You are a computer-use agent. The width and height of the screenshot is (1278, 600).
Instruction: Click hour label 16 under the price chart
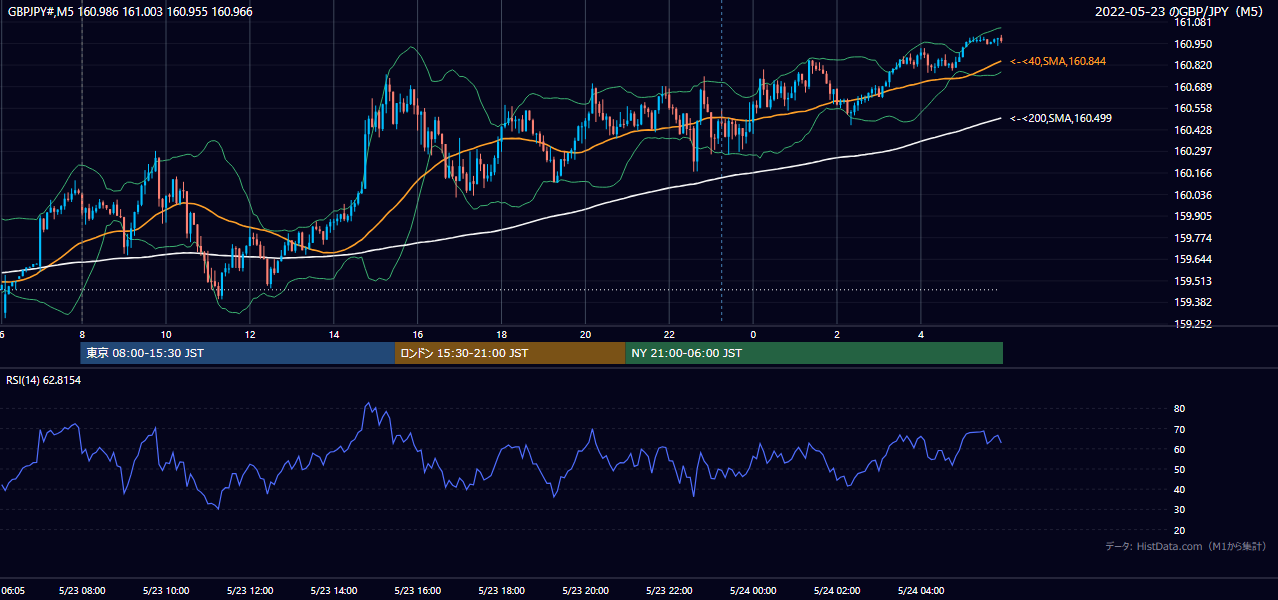click(x=418, y=334)
